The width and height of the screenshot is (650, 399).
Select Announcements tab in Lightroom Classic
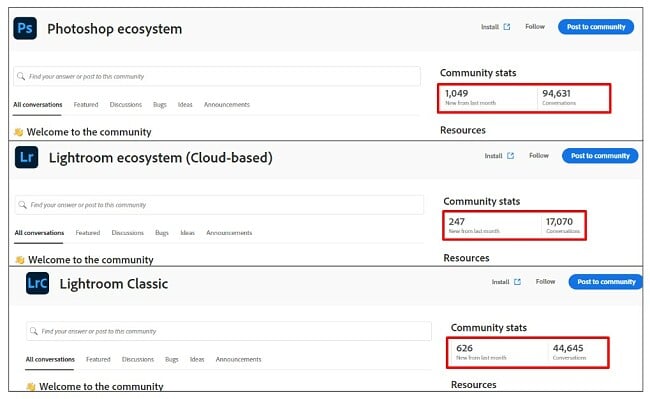point(238,359)
